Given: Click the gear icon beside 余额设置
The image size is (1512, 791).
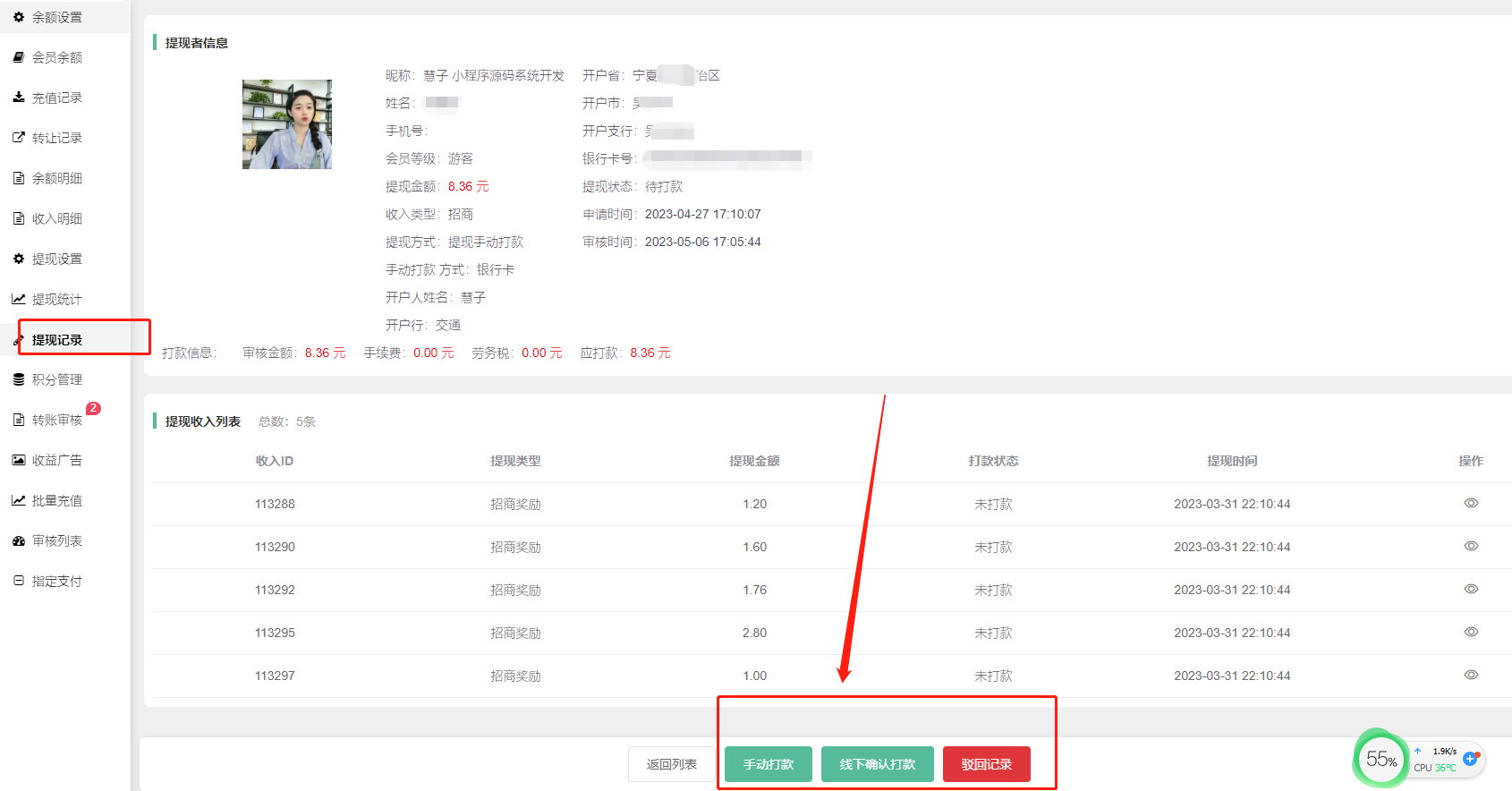Looking at the screenshot, I should (x=19, y=17).
